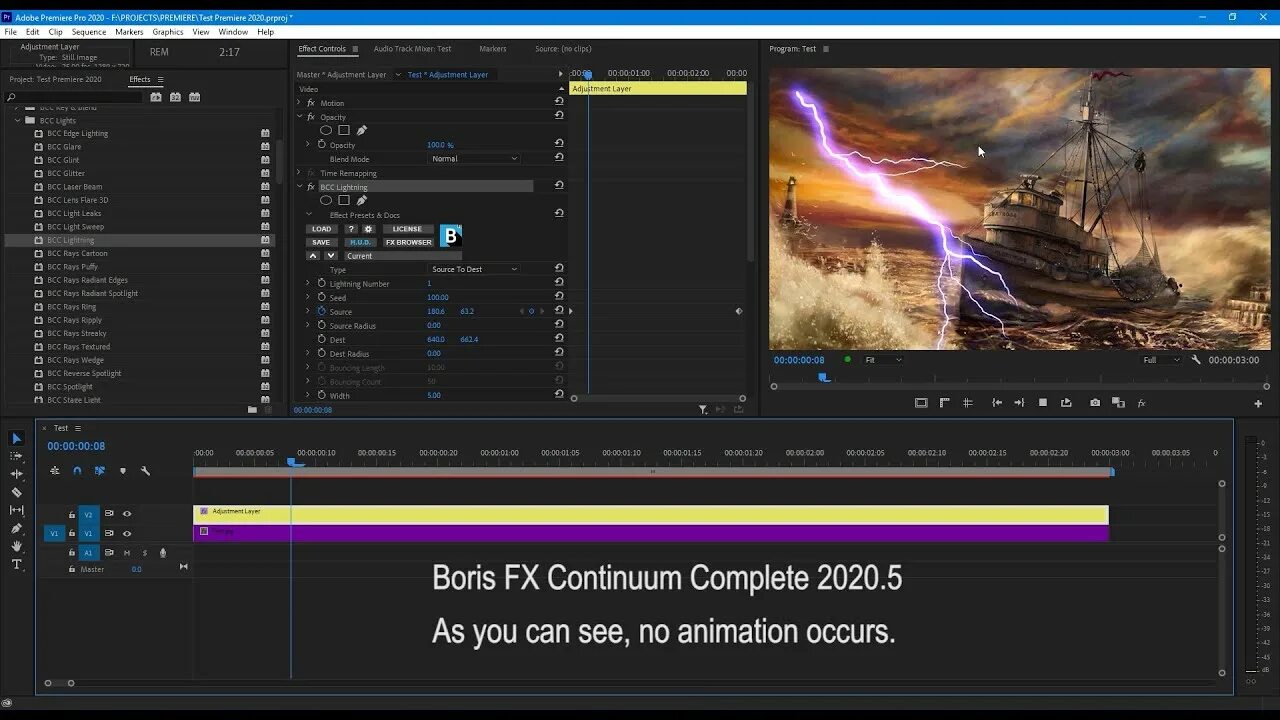
Task: Collapse the BCC Lights folder
Action: [x=18, y=120]
